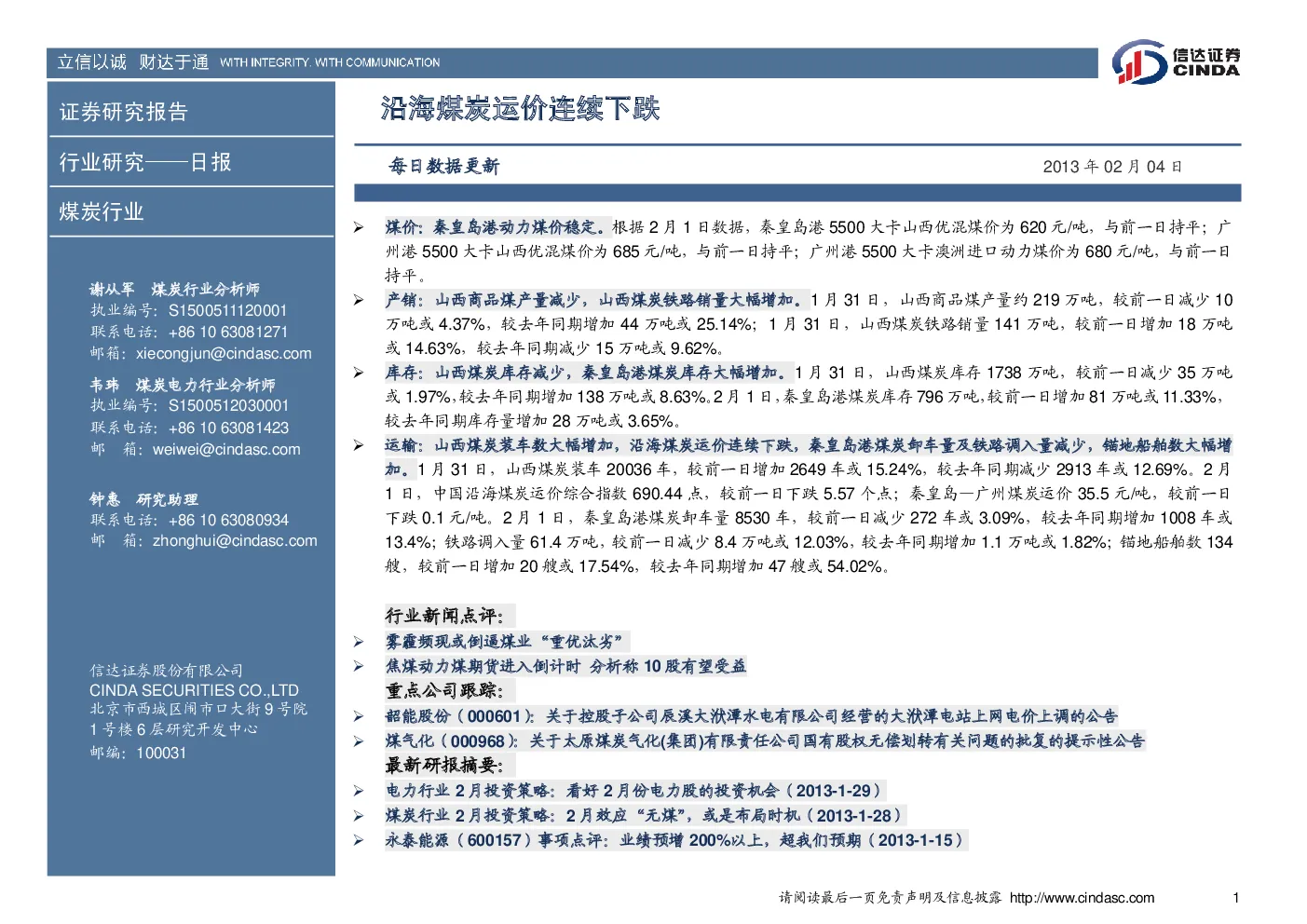Screen dimensions: 1307x924
Task: Open the 韶能股份（000601）announcement line
Action: click(751, 716)
